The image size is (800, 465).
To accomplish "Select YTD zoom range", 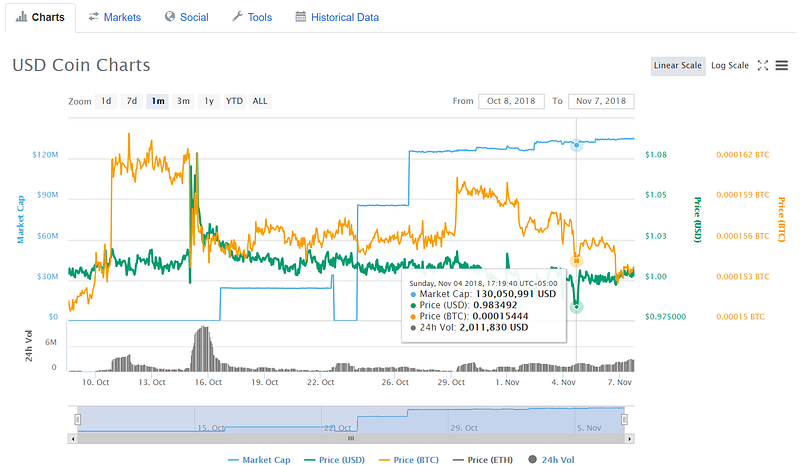I will click(x=235, y=101).
